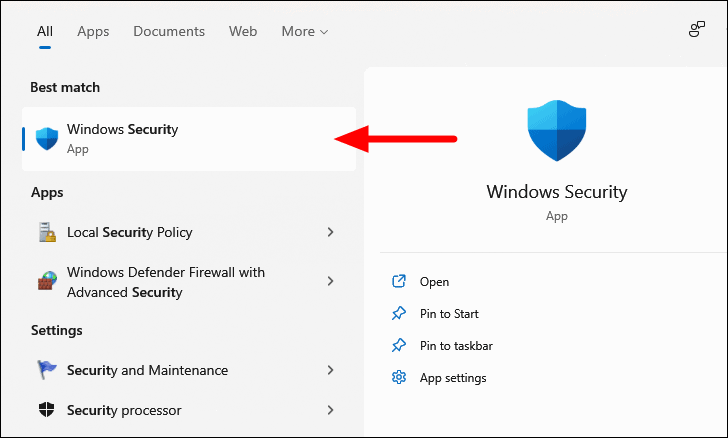Choose Pin to Start option
This screenshot has height=438, width=728.
tap(449, 314)
